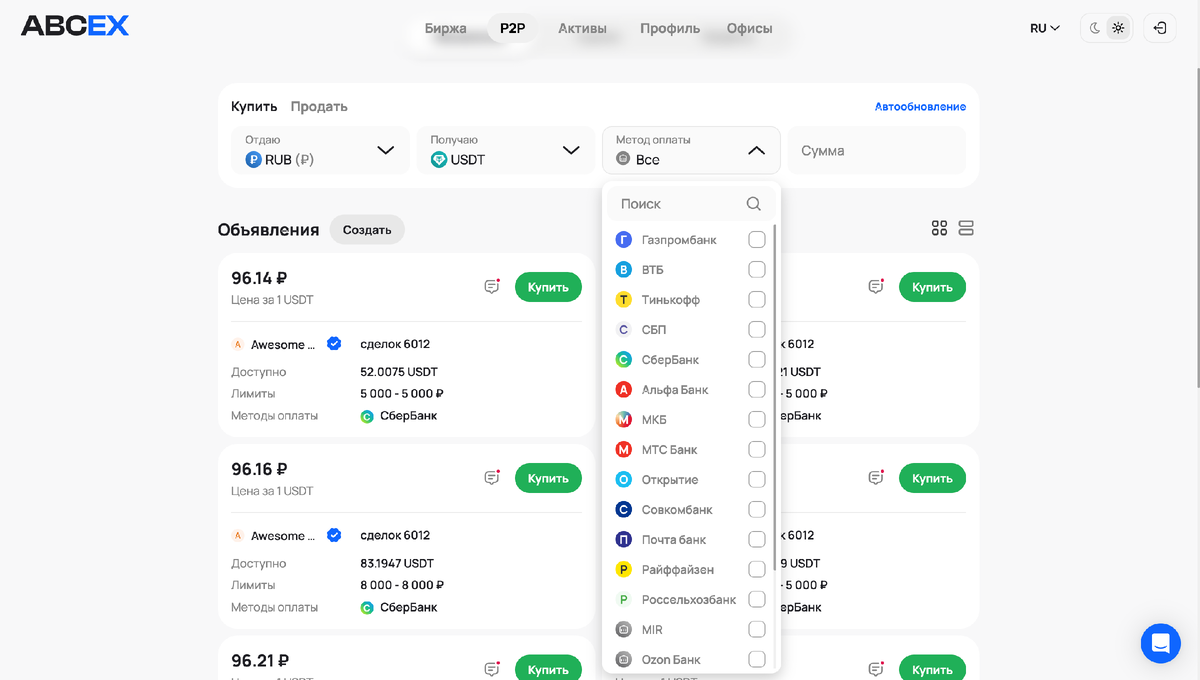Screen dimensions: 1200x680
Task: Open chat icon on 96.16 ₽ offer
Action: coord(492,477)
